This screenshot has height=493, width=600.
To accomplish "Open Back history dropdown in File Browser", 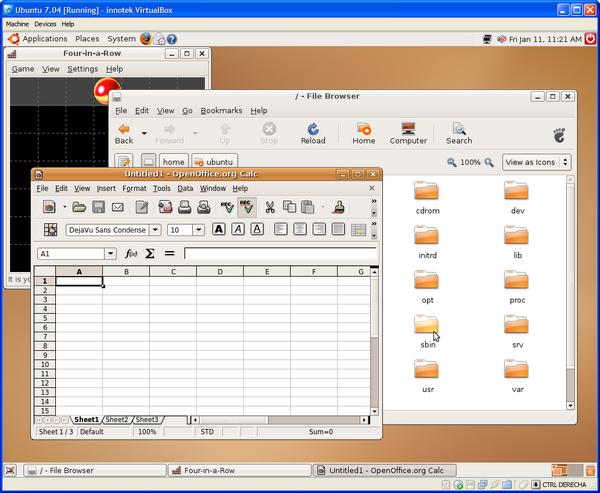I will (144, 133).
